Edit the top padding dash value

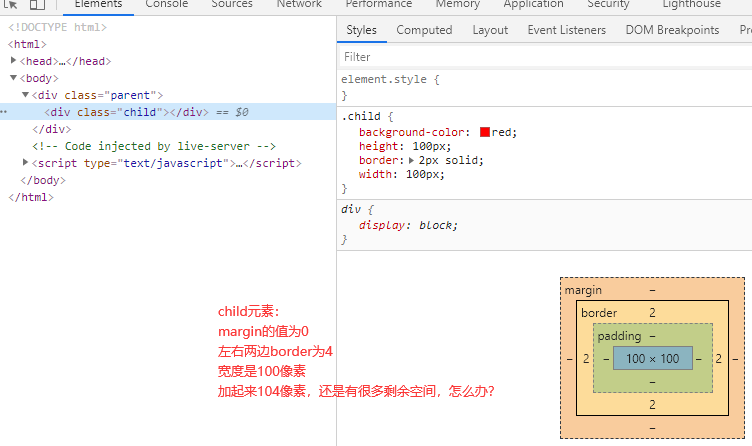pyautogui.click(x=652, y=336)
